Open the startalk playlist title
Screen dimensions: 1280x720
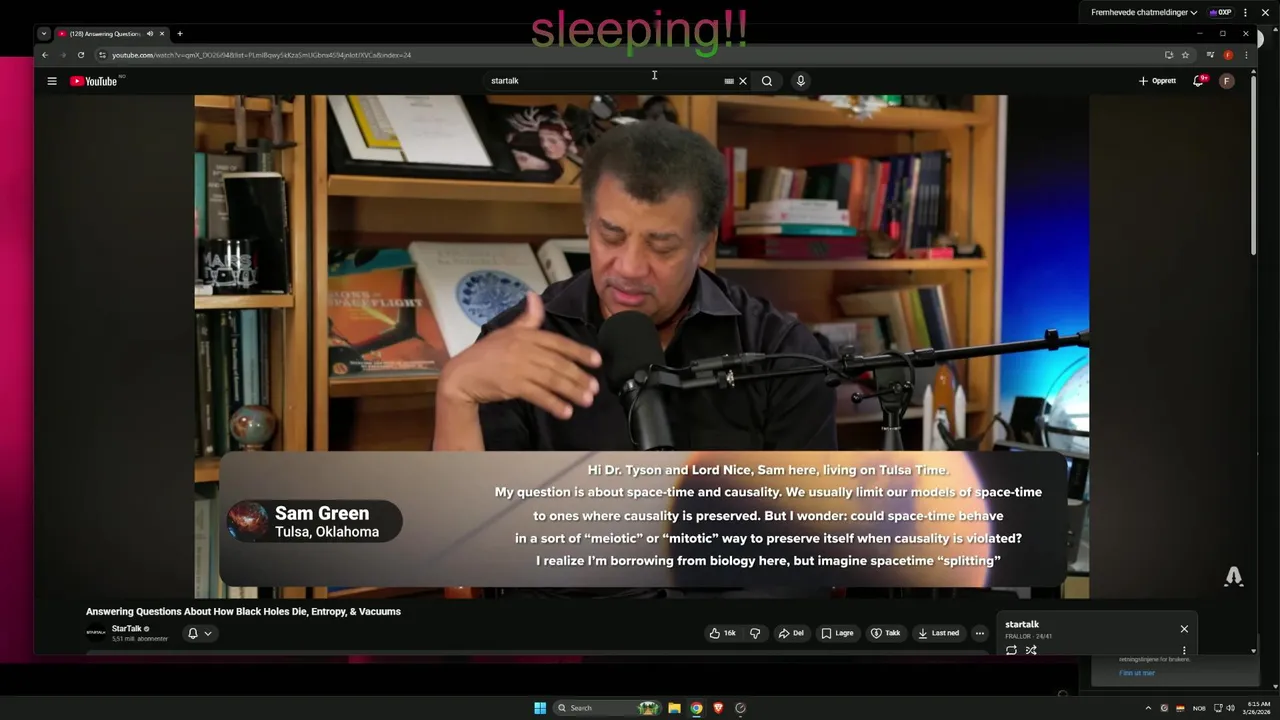point(1022,624)
